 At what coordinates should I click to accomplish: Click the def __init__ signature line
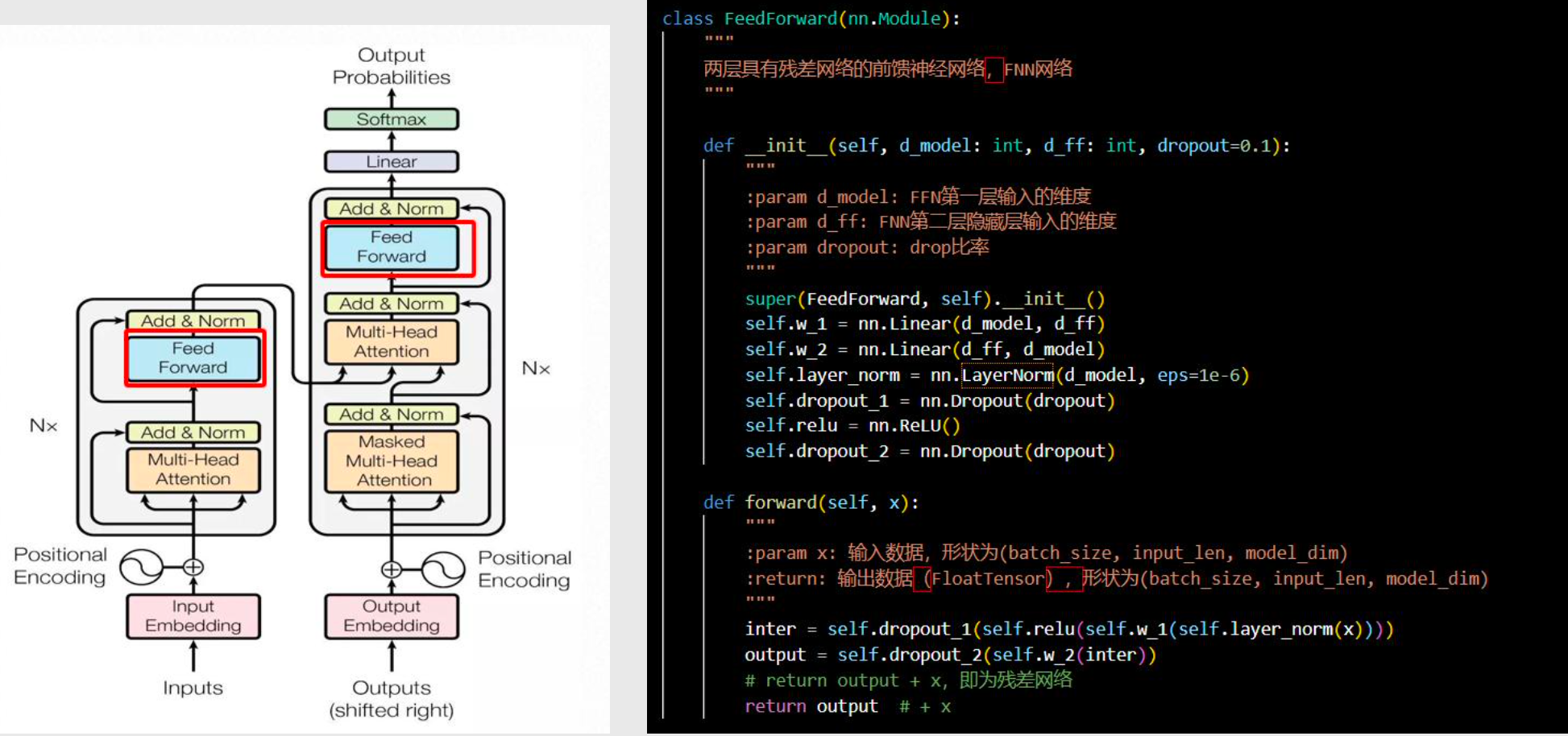click(x=997, y=146)
